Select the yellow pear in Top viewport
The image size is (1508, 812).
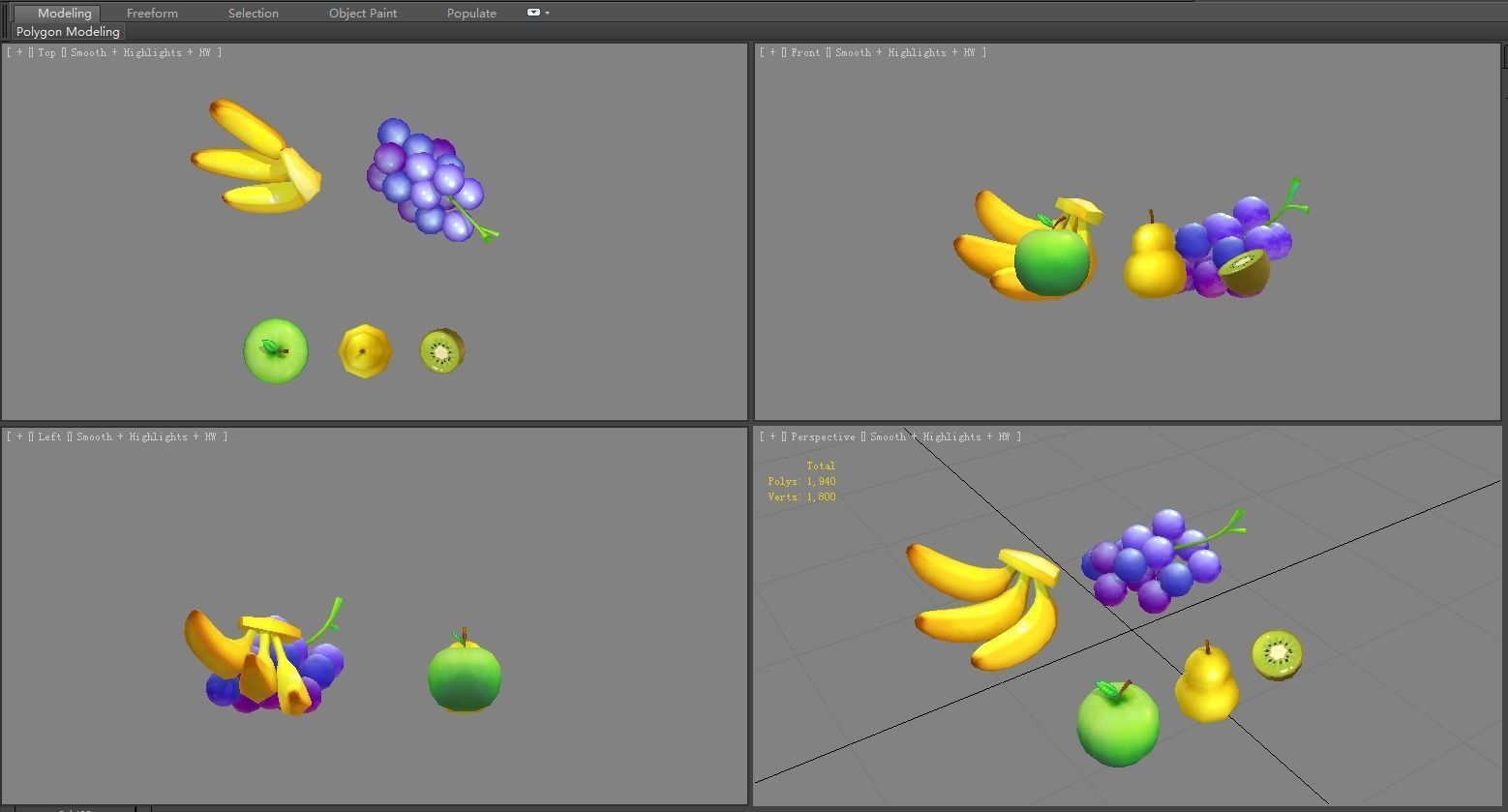(366, 351)
